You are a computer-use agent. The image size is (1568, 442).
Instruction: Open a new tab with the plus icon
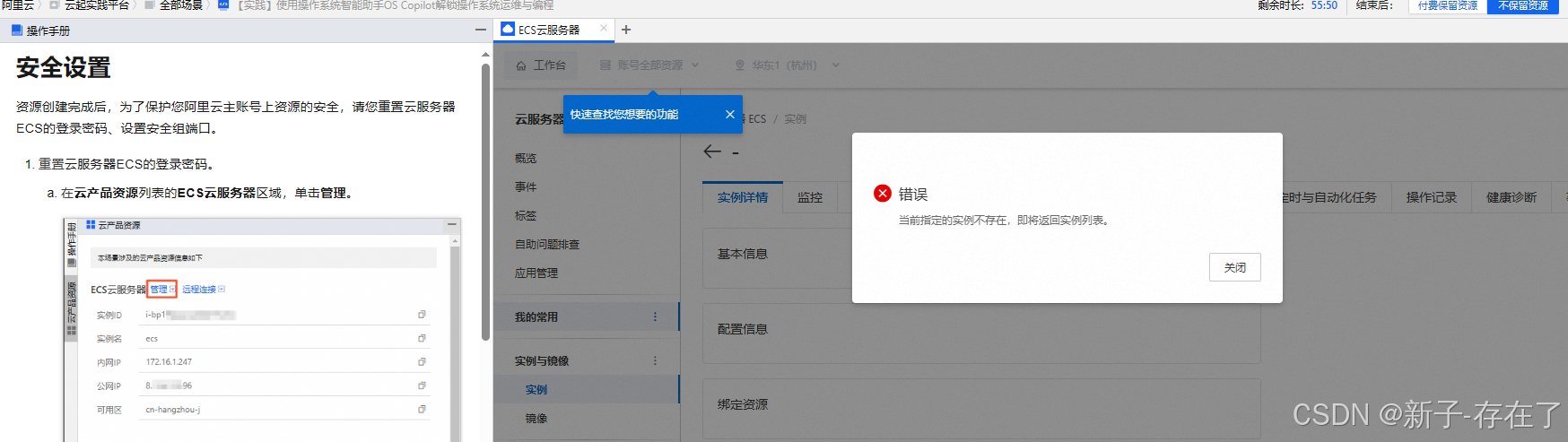point(626,30)
